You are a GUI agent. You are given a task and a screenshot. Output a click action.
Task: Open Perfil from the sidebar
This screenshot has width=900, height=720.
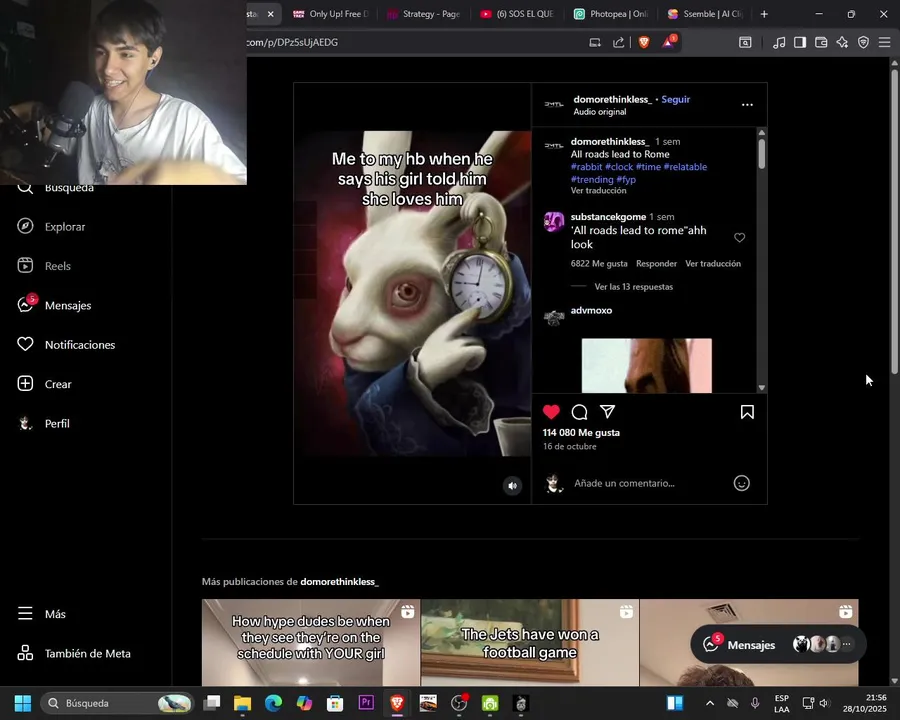[x=44, y=423]
